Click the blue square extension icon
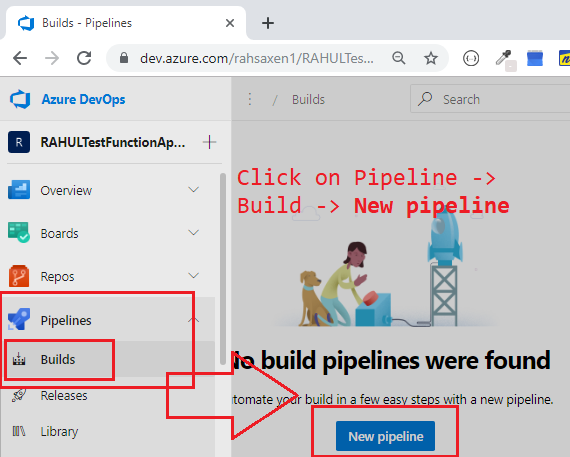 click(x=535, y=58)
